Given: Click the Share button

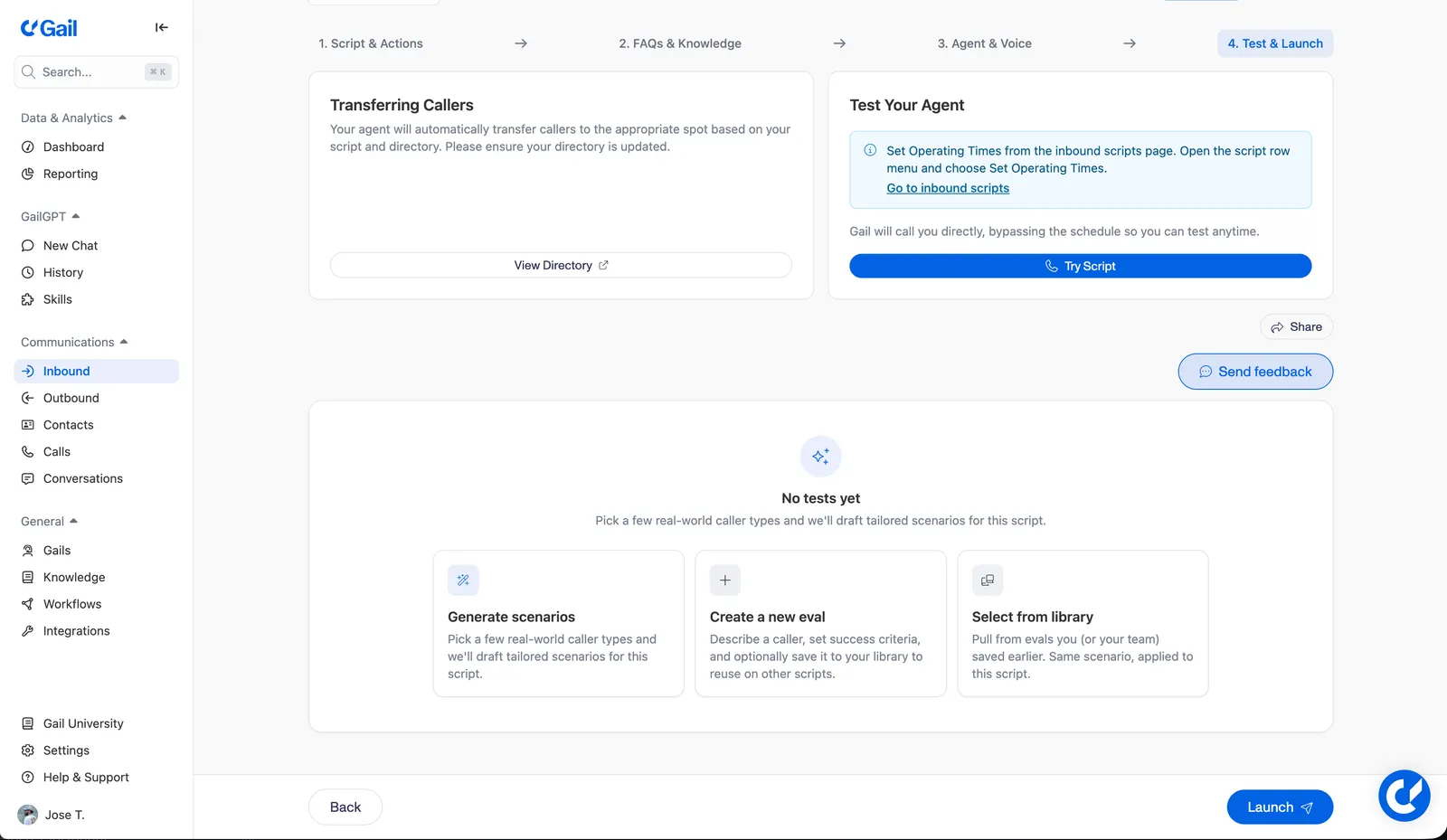Looking at the screenshot, I should tap(1296, 327).
